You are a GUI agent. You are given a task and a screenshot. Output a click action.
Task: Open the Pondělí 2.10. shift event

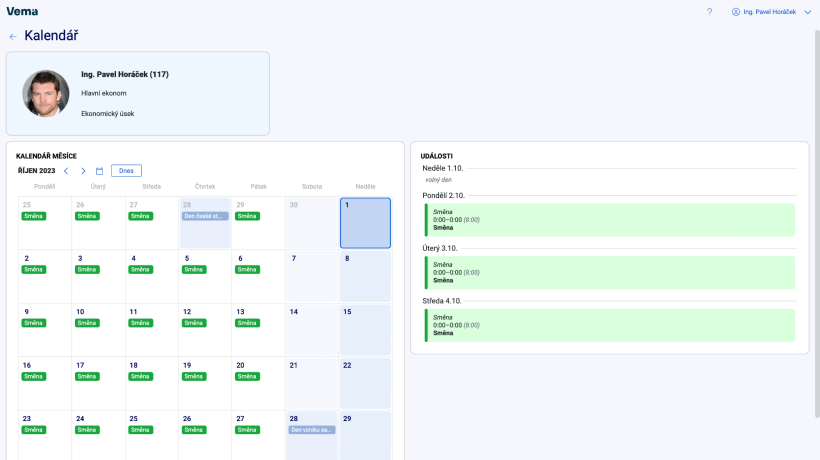coord(610,220)
